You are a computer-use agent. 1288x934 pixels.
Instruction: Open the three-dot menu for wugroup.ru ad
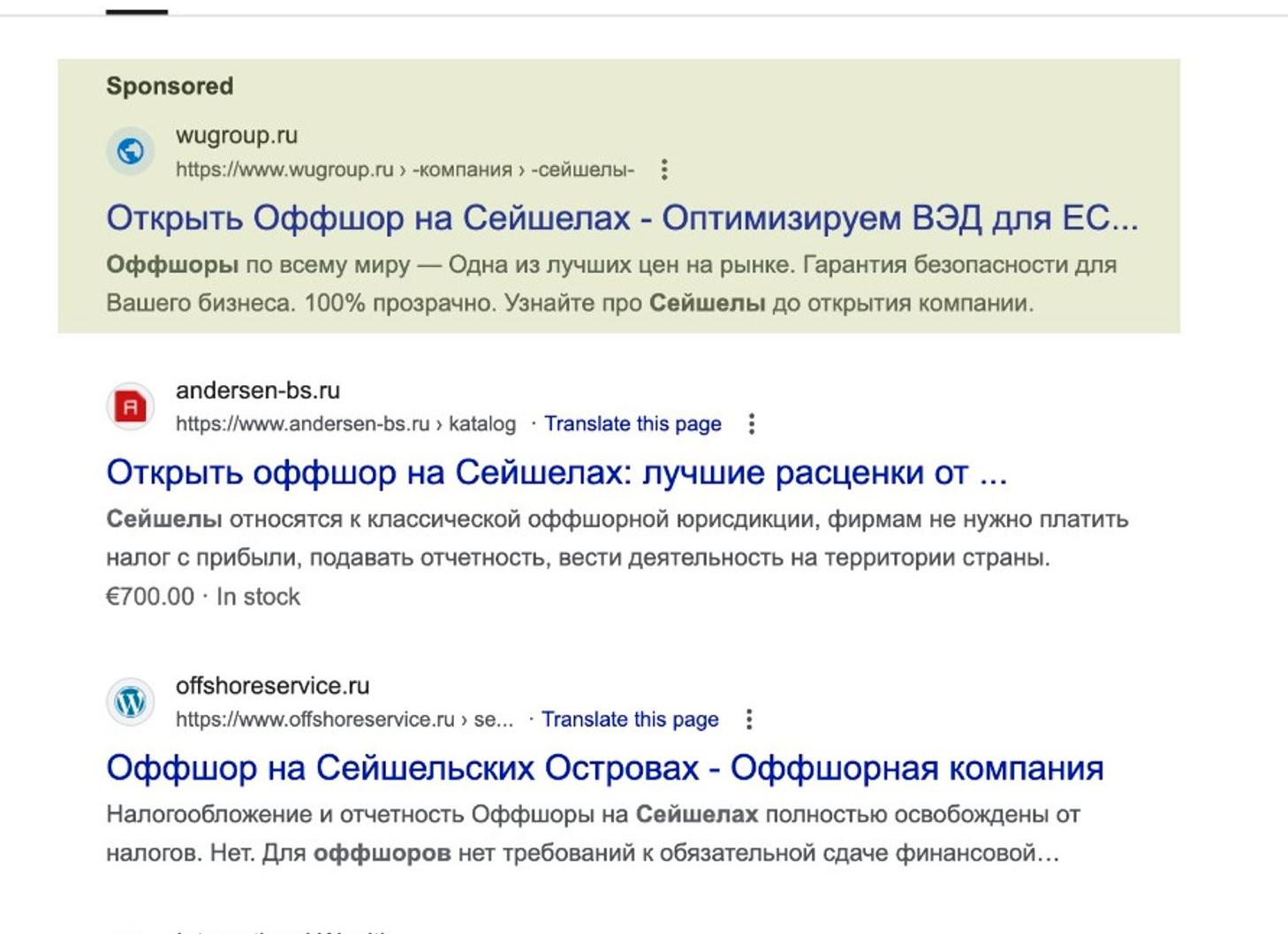coord(664,170)
